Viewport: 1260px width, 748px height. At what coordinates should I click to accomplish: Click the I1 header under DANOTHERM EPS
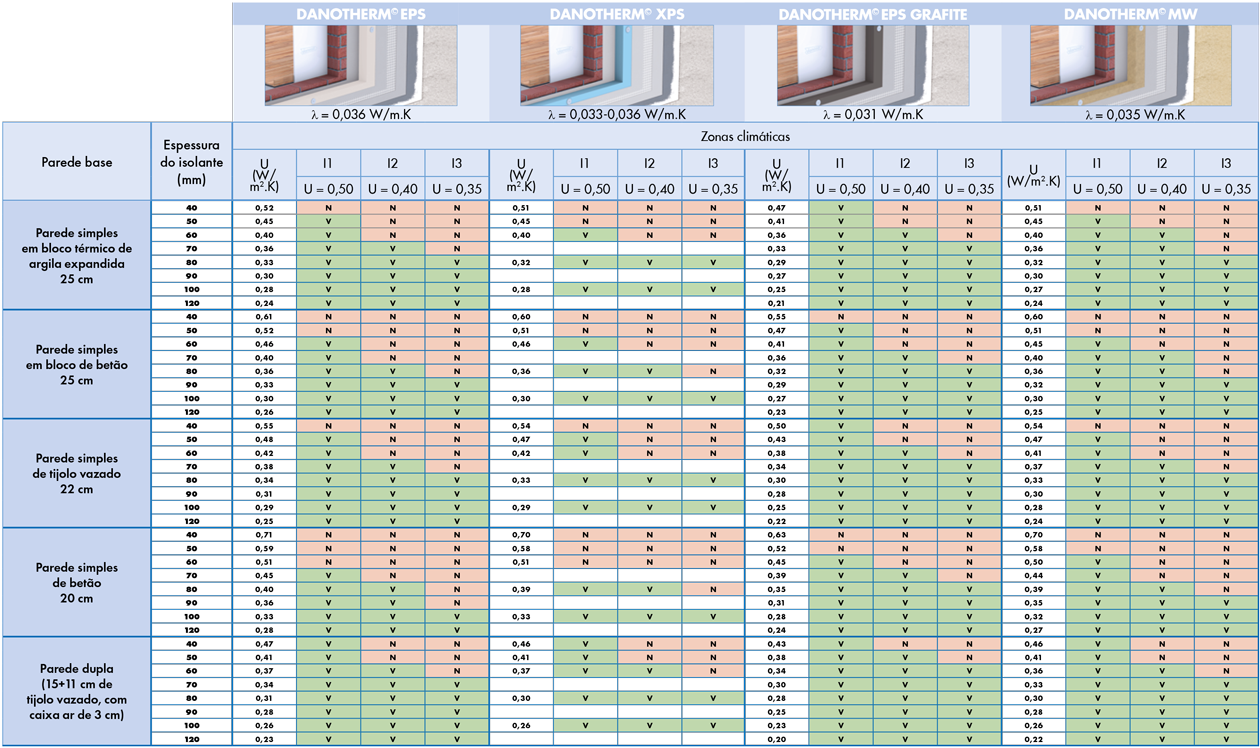328,163
